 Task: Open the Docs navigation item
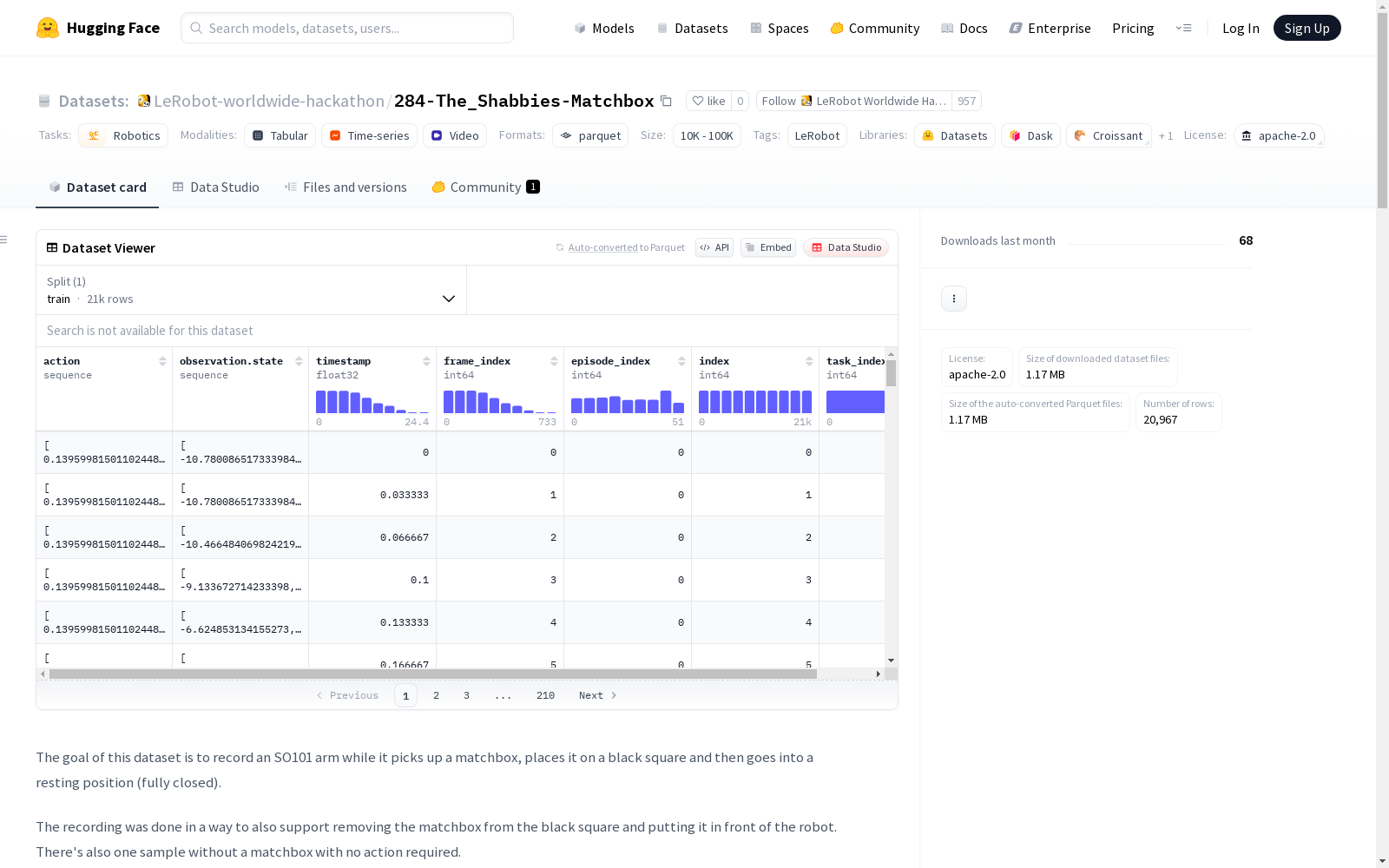(x=964, y=28)
